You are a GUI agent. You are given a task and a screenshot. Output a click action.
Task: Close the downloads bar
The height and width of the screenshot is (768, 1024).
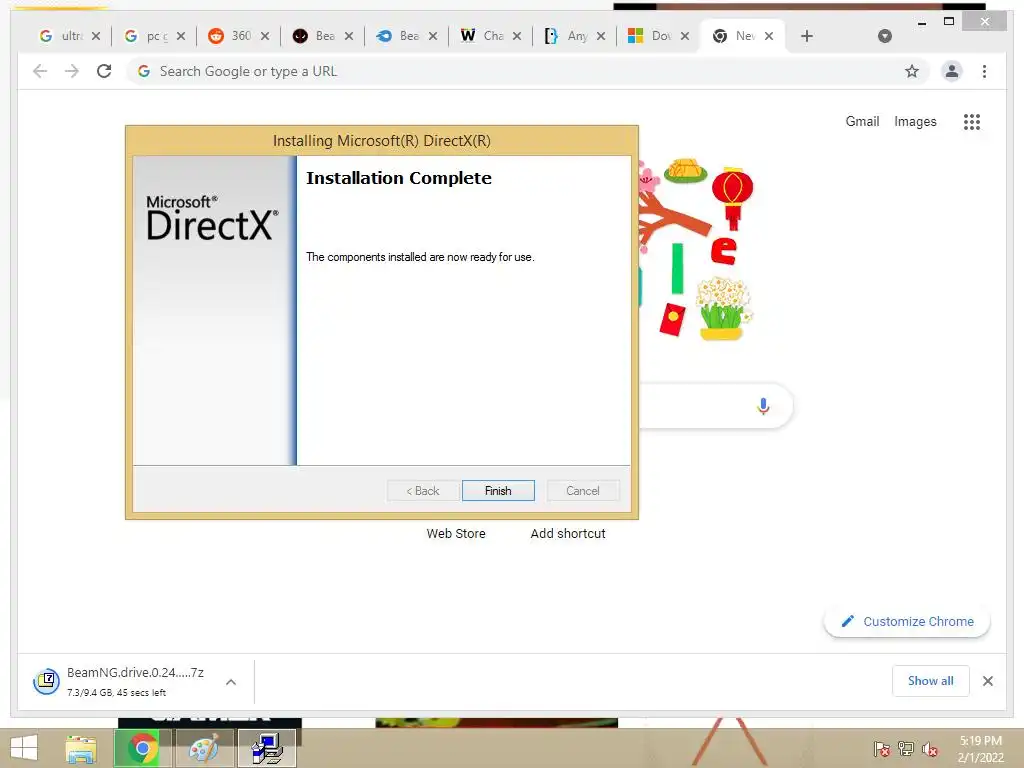coord(987,681)
